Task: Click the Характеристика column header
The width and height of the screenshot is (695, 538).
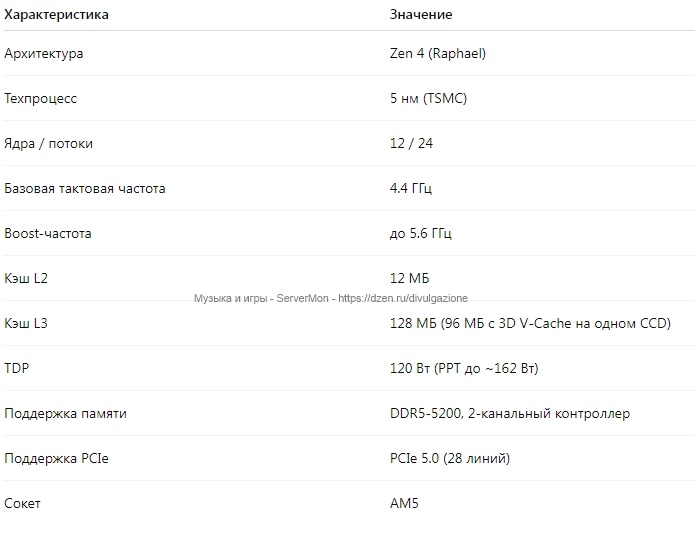Action: pos(57,15)
